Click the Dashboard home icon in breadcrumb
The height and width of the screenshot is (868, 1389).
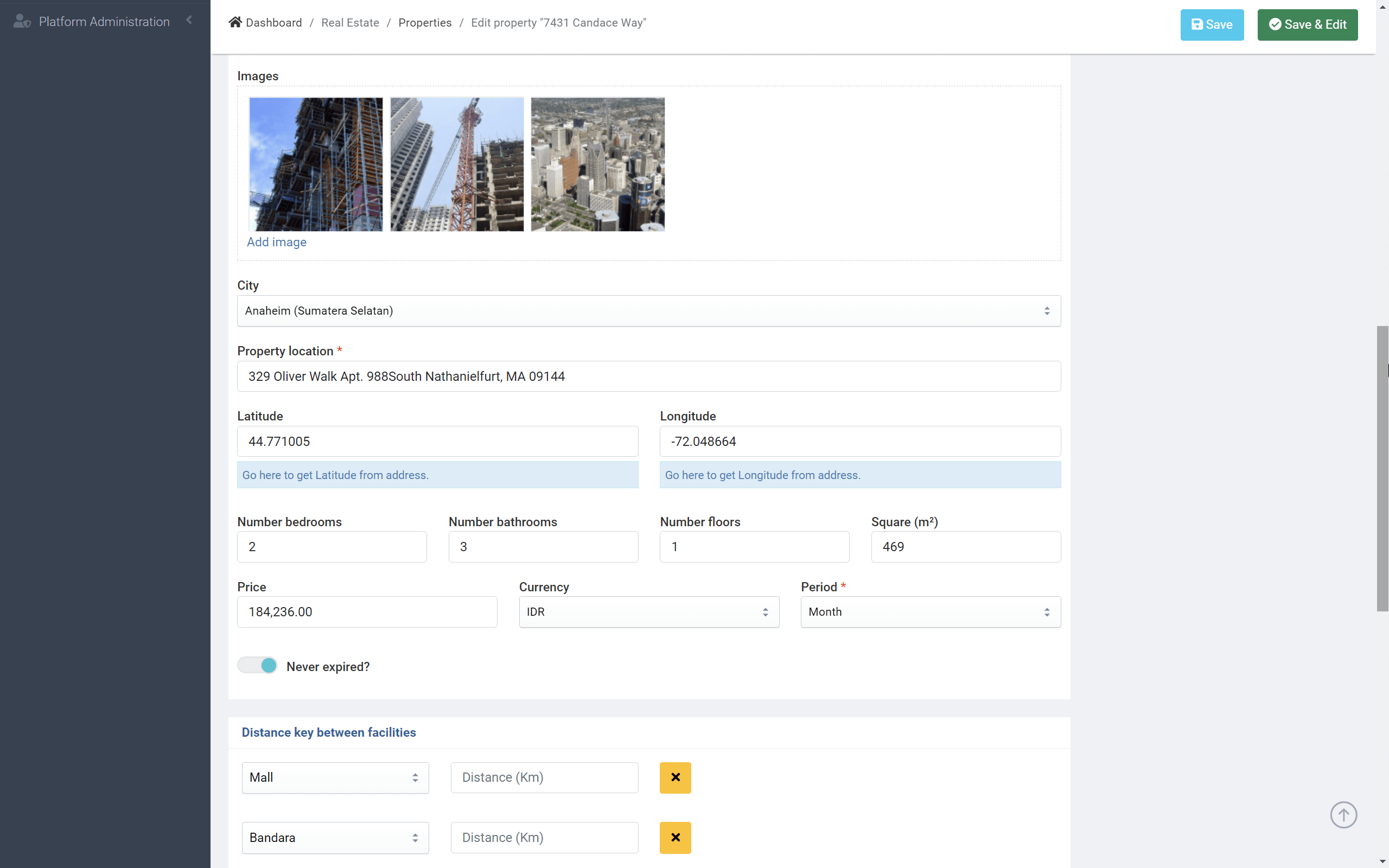coord(235,22)
